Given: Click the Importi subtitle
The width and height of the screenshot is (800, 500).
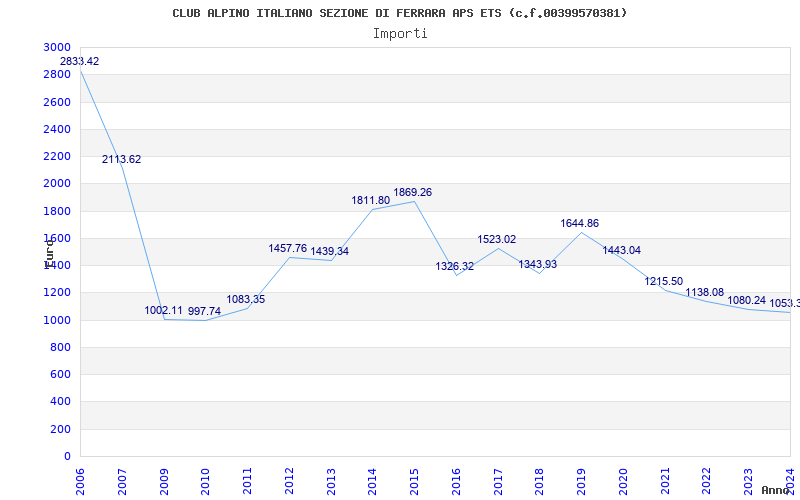Looking at the screenshot, I should tap(400, 34).
